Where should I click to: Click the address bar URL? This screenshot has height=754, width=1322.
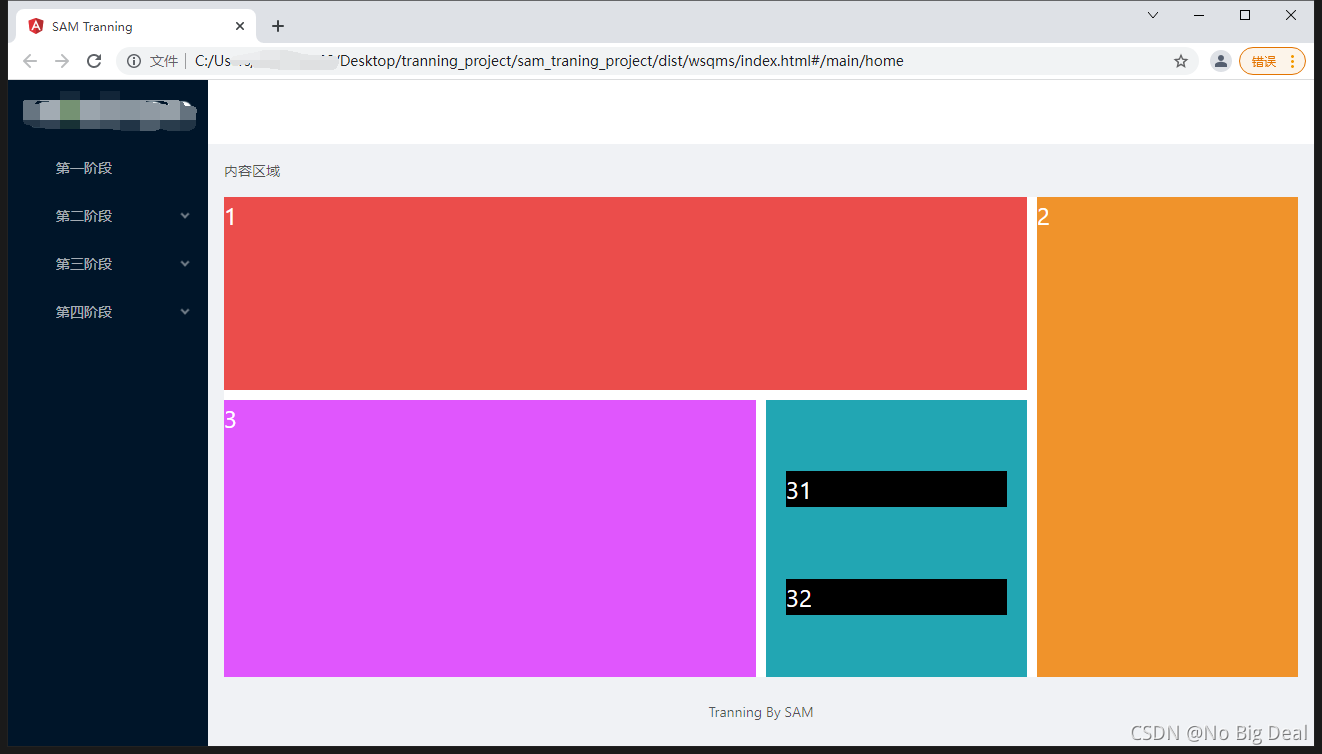[x=549, y=61]
